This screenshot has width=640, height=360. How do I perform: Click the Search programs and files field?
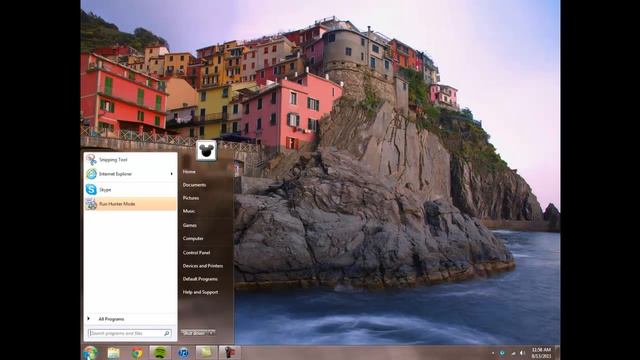pos(130,333)
